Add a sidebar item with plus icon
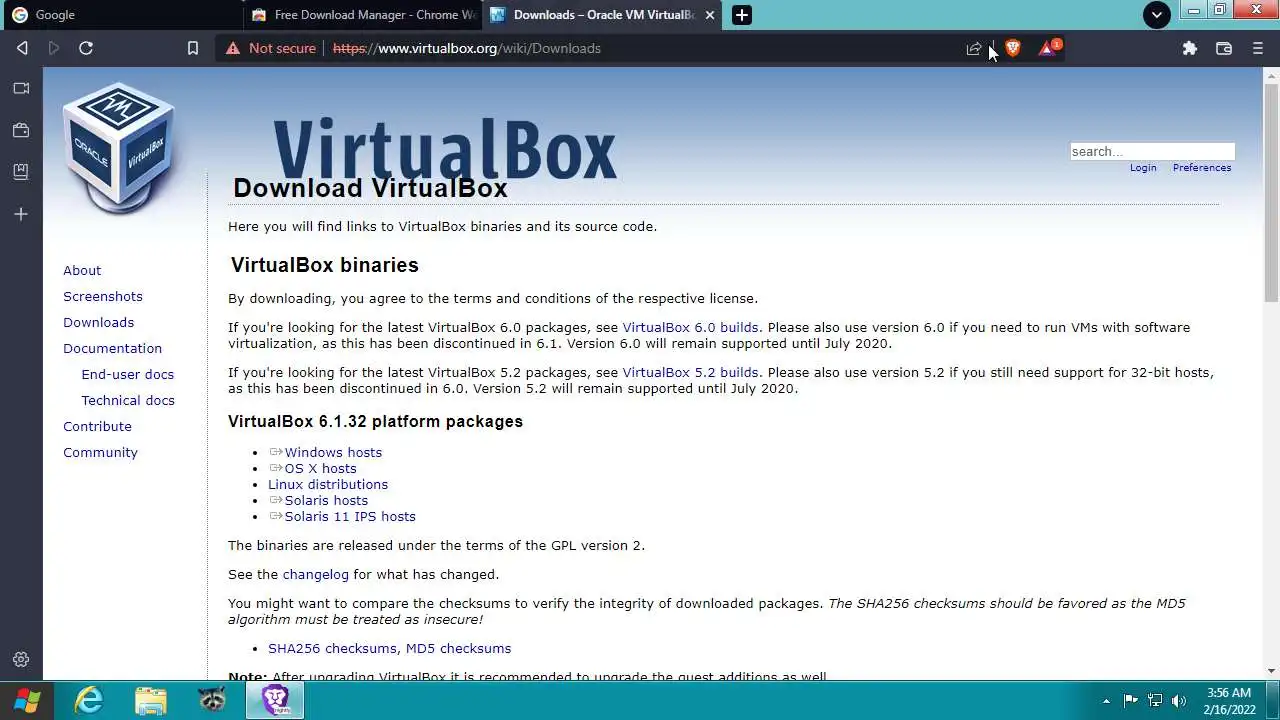The image size is (1280, 720). [x=21, y=214]
